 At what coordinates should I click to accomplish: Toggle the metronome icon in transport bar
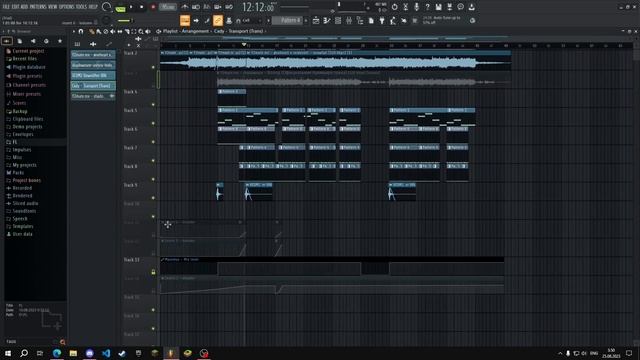click(185, 7)
